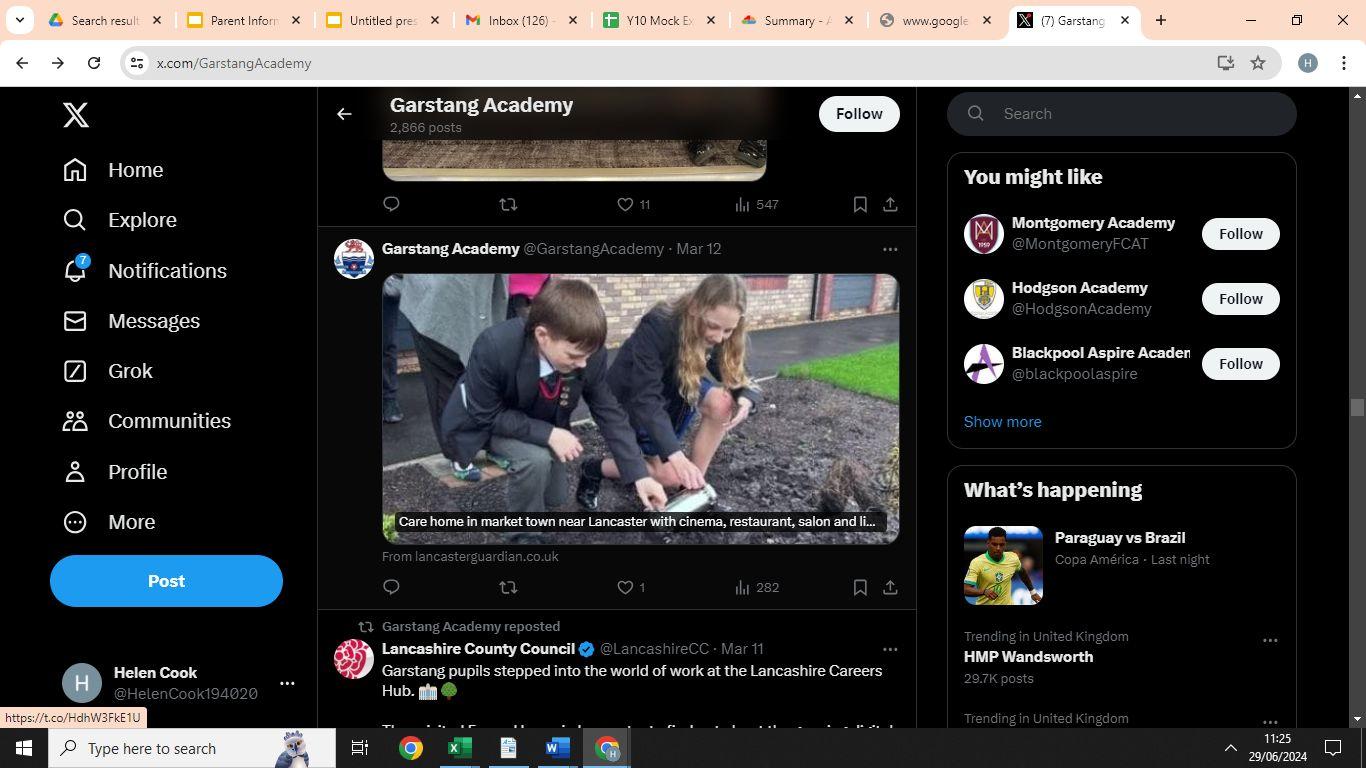This screenshot has height=768, width=1366.
Task: Switch to the Parent Information tab
Action: [243, 20]
